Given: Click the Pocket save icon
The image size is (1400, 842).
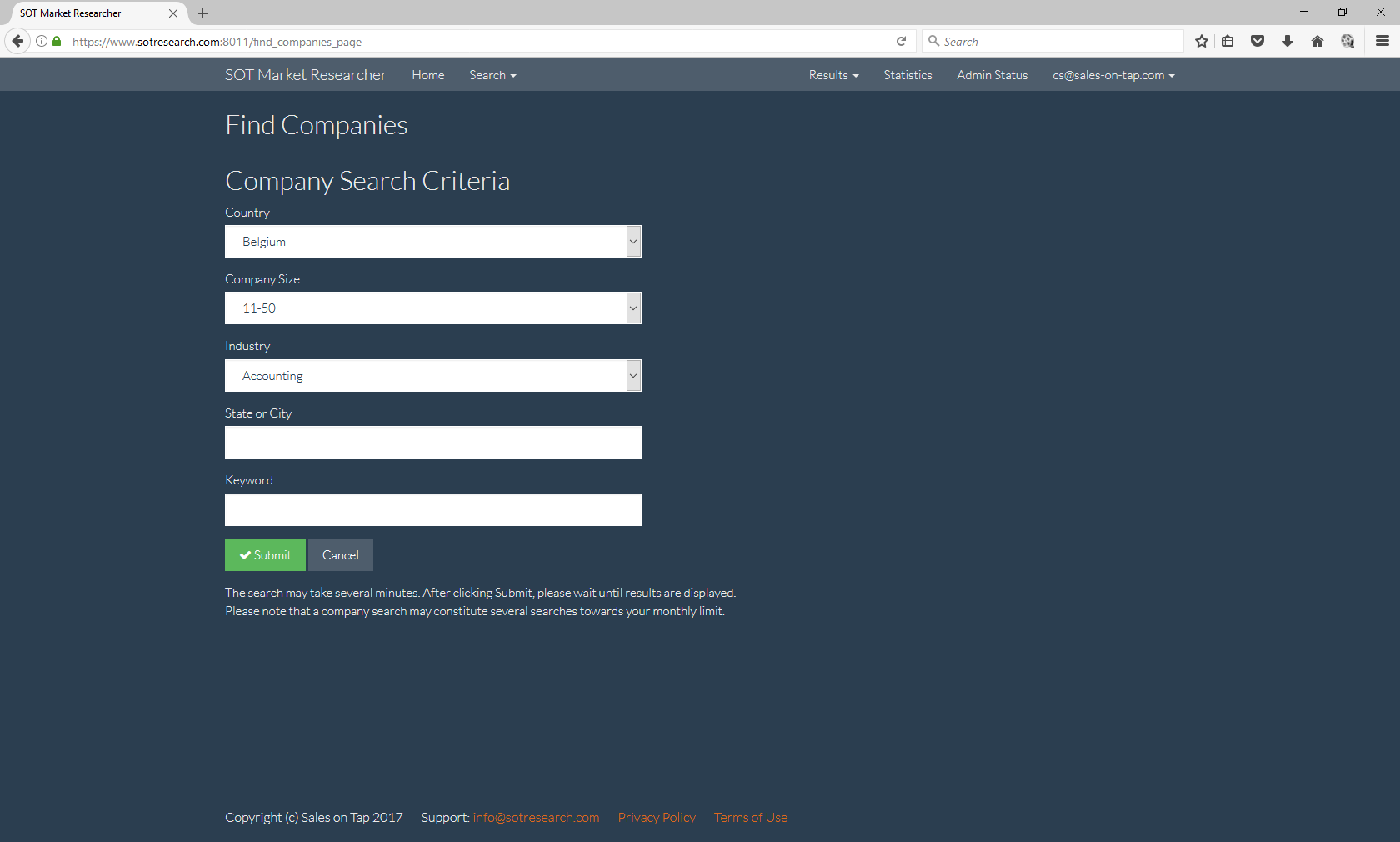Looking at the screenshot, I should pos(1257,41).
